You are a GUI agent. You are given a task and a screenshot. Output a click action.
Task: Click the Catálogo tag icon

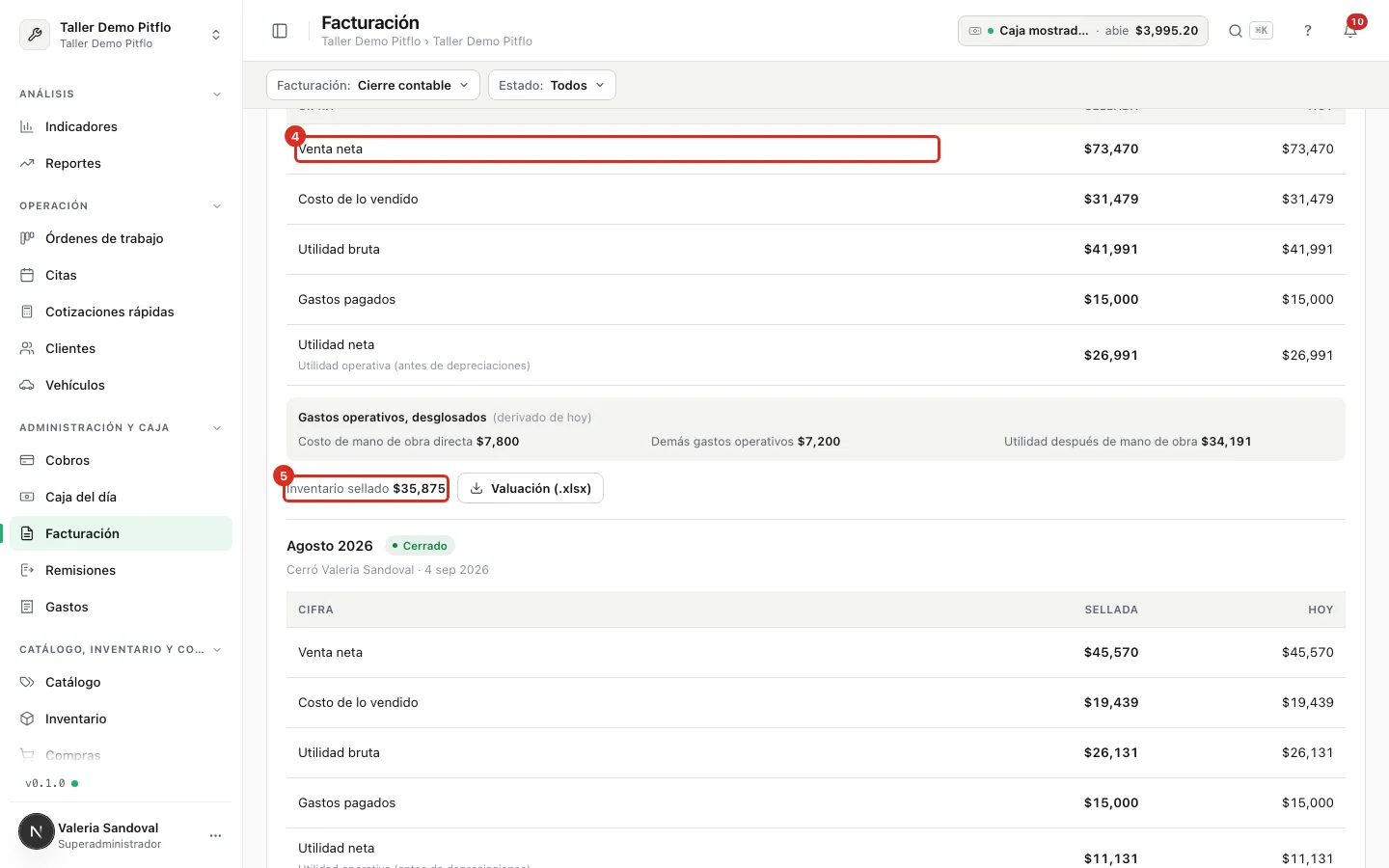pyautogui.click(x=27, y=682)
